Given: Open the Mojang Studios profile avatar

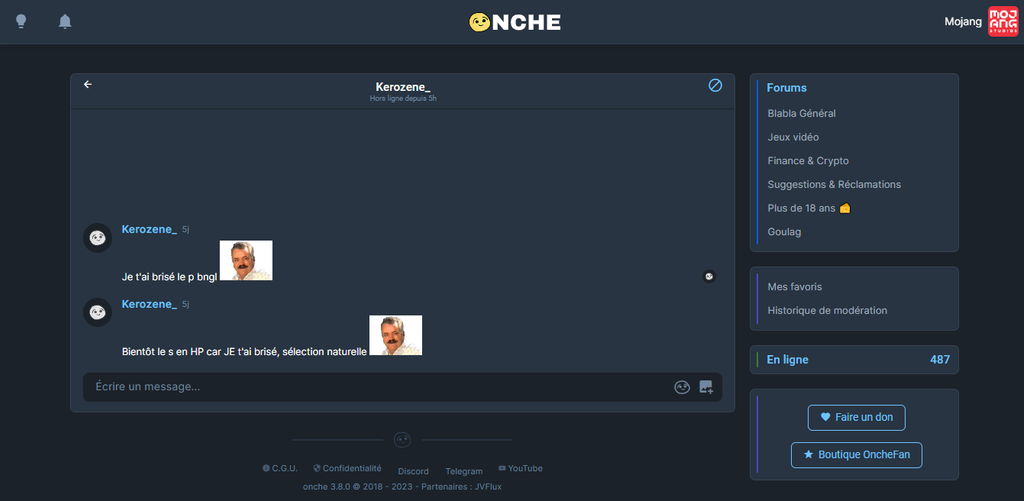Looking at the screenshot, I should click(x=1003, y=22).
